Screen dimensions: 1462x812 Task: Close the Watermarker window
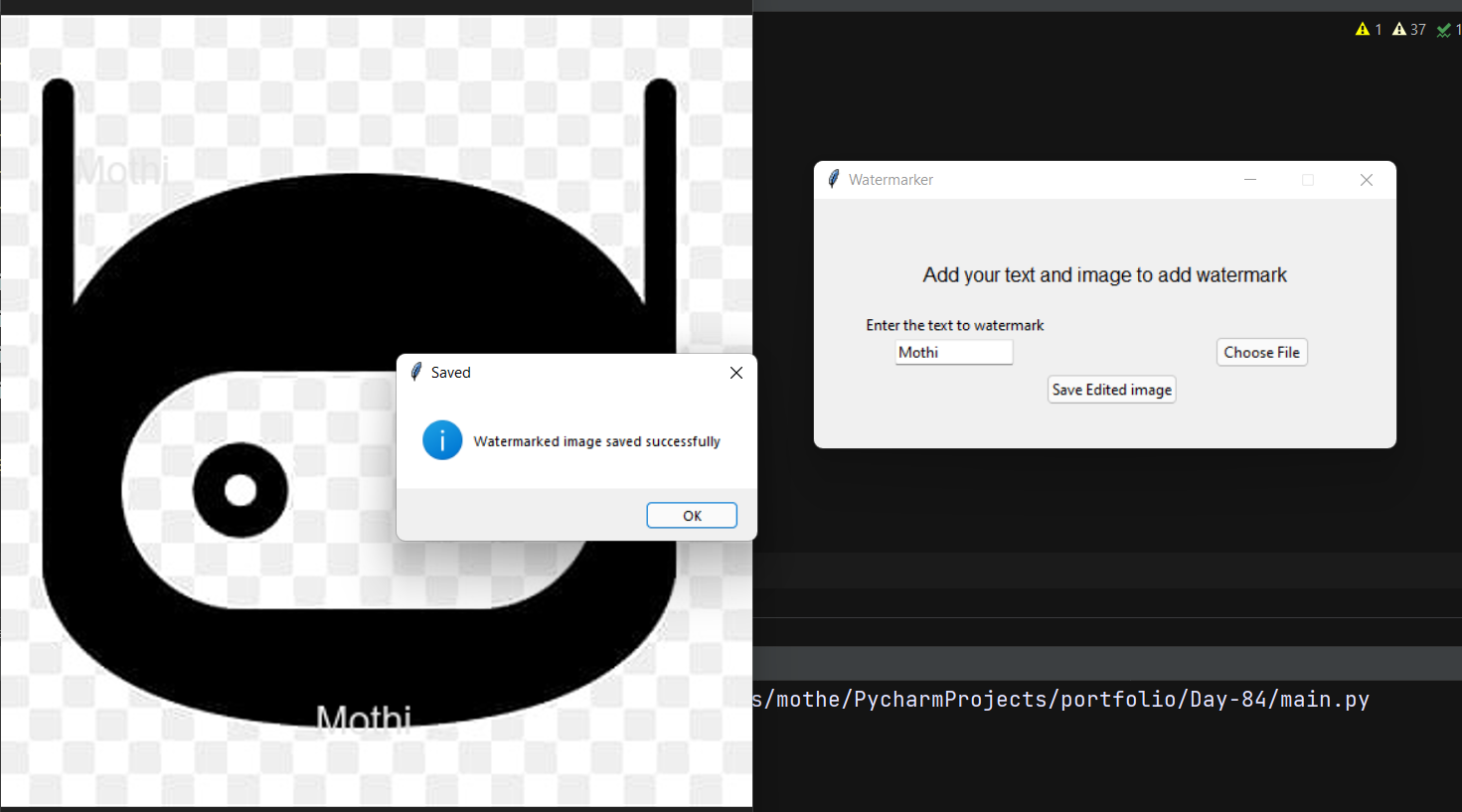point(1367,180)
